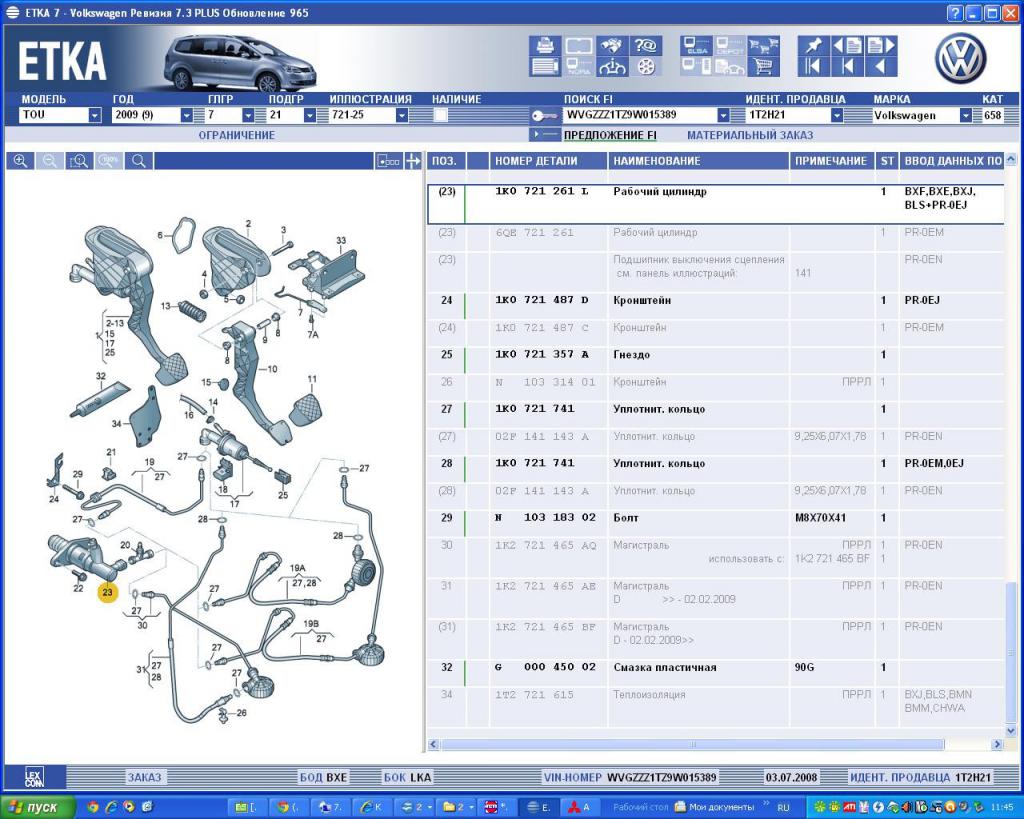1024x819 pixels.
Task: Click the horizontal scrollbar right arrow
Action: click(x=997, y=744)
